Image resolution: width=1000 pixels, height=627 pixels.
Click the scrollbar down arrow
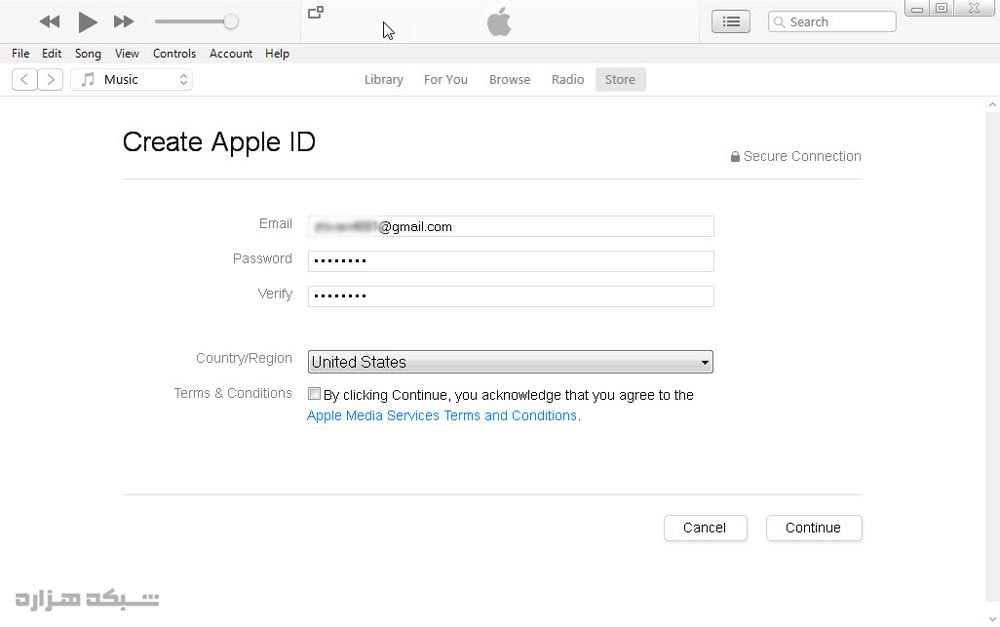(992, 619)
